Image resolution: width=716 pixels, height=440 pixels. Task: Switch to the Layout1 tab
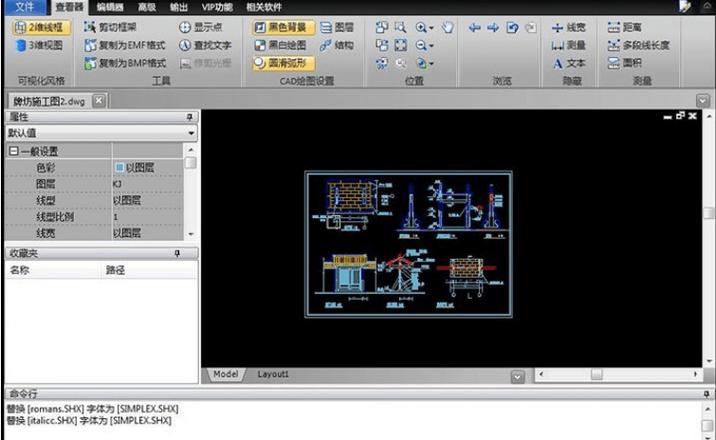pos(273,374)
